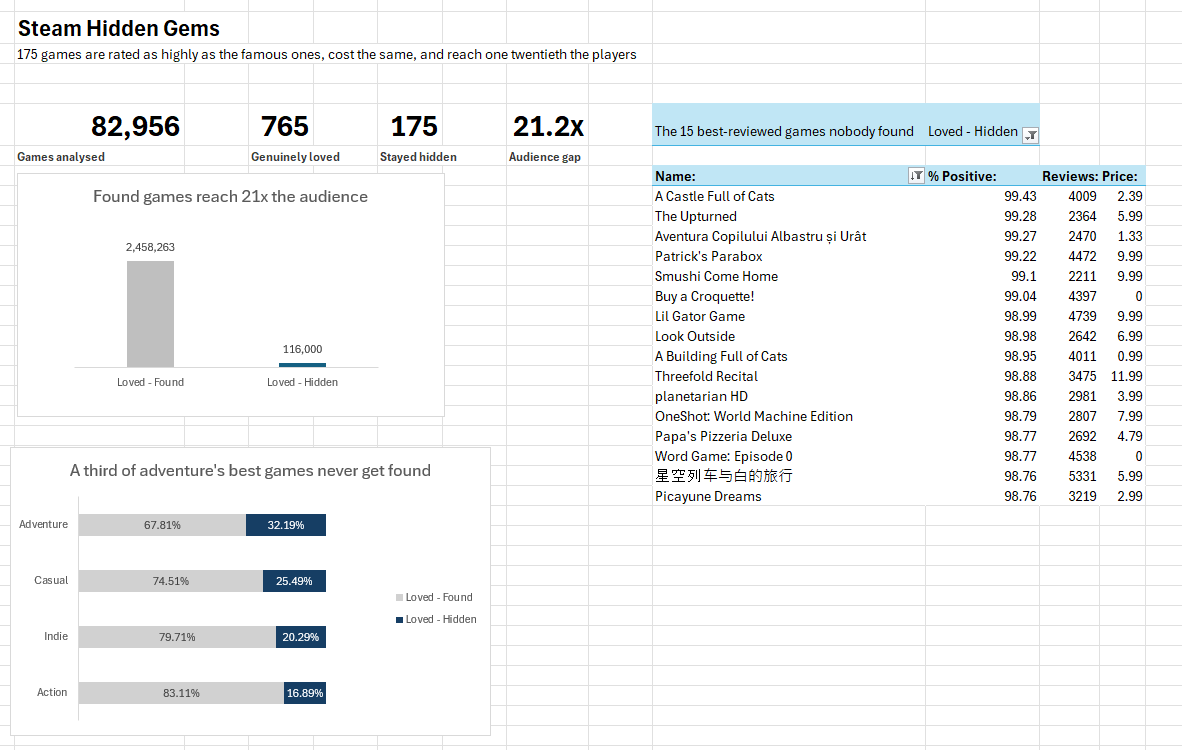Select the Adventure 67.81% found bar segment
The image size is (1182, 750).
click(162, 525)
